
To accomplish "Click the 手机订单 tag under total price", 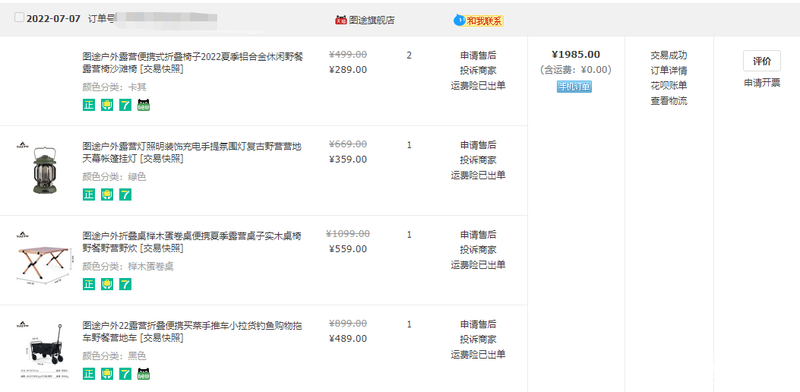I will point(574,87).
